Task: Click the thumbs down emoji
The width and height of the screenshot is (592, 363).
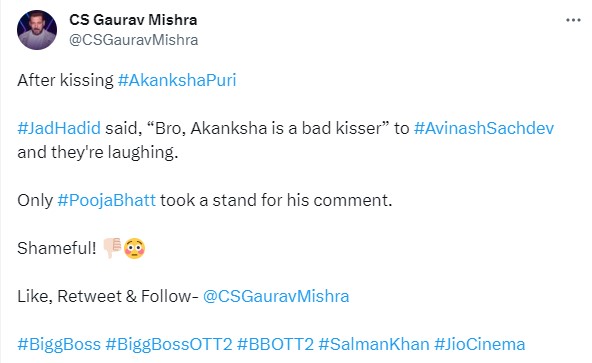Action: 112,248
